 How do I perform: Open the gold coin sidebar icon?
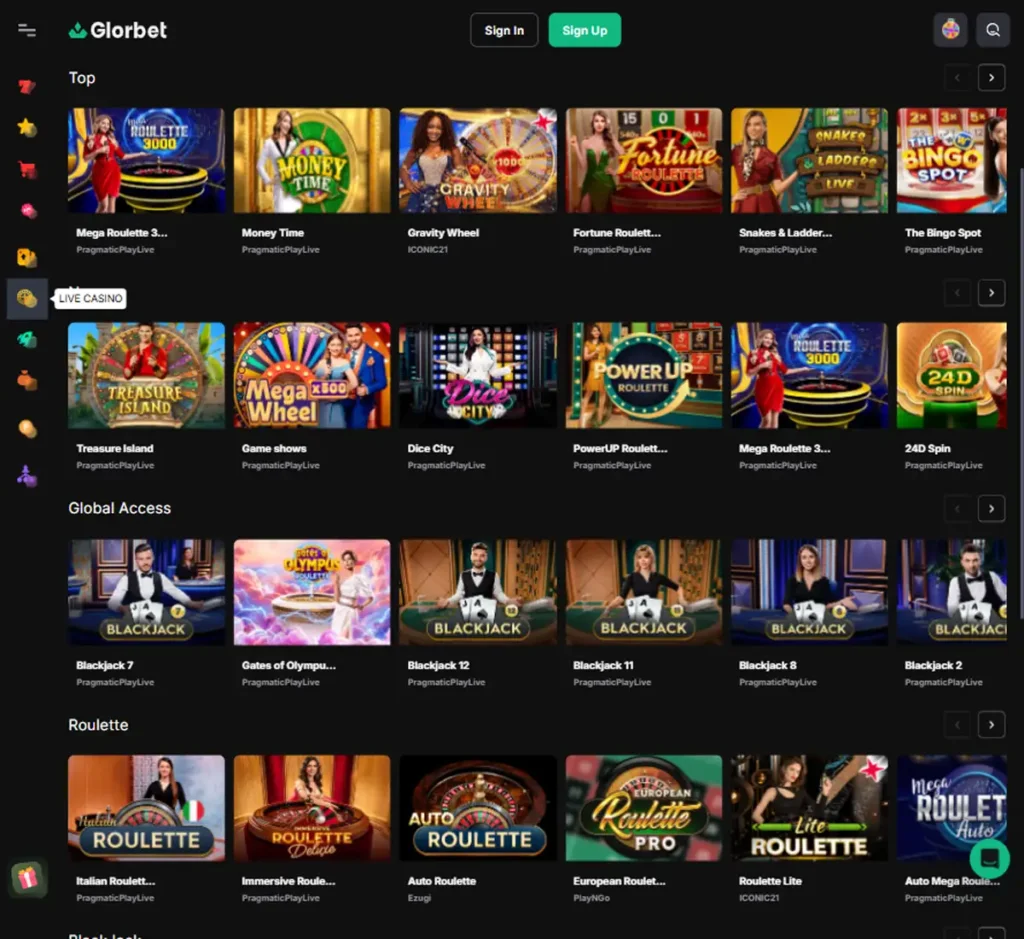click(27, 428)
